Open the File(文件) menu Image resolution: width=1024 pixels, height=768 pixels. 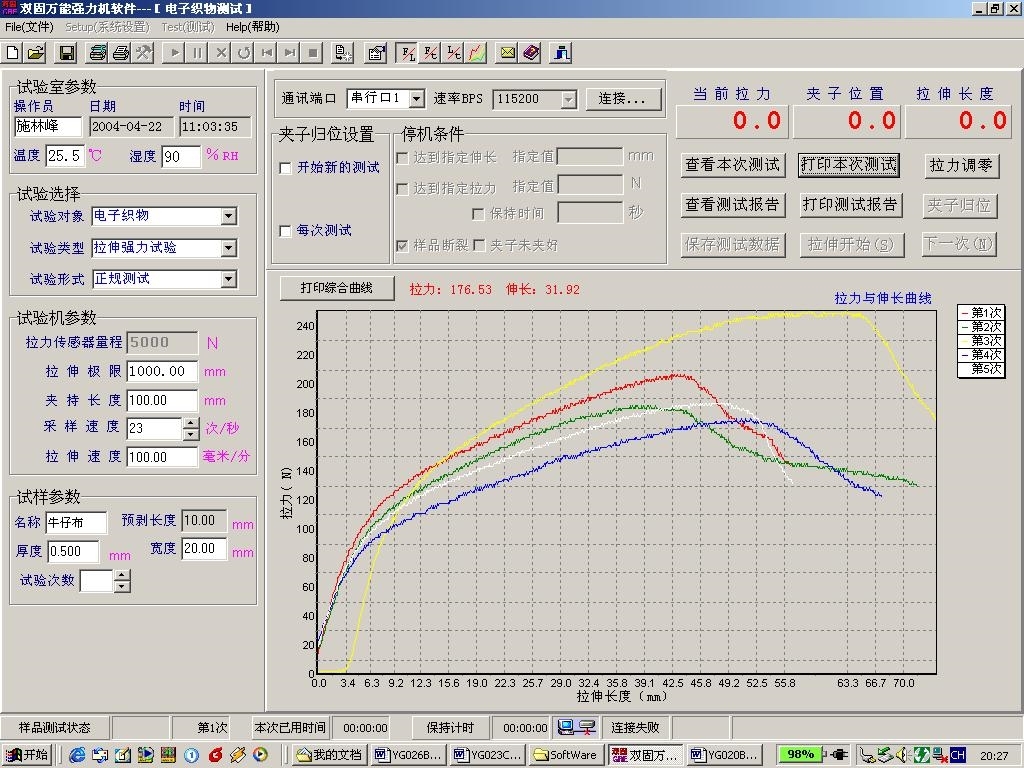29,27
